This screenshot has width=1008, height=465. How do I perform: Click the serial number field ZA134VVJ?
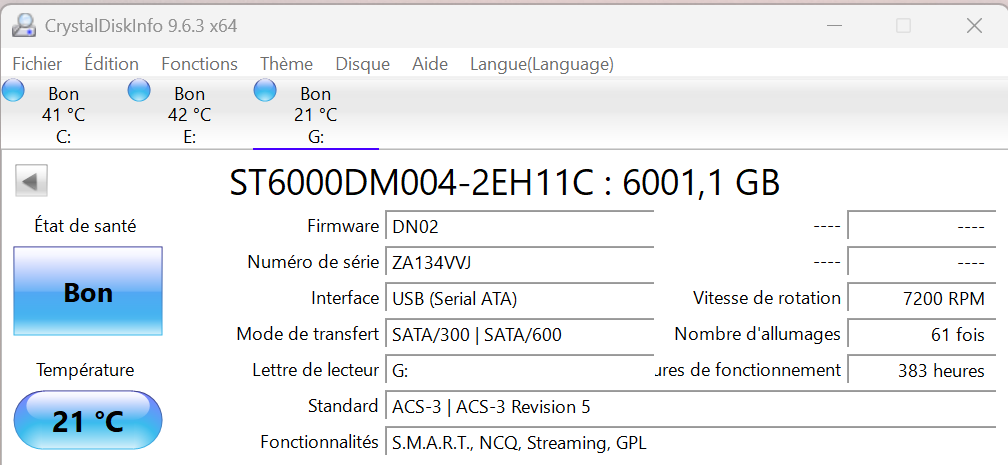519,263
